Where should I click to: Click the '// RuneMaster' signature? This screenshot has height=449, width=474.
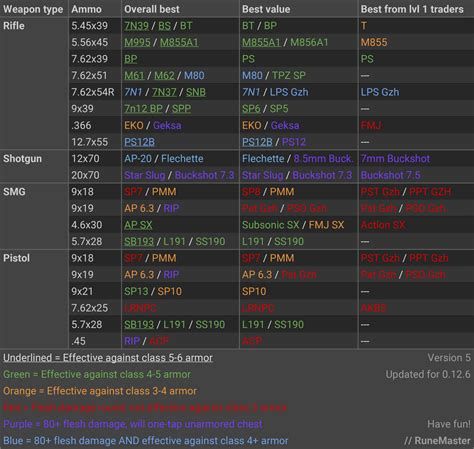(x=437, y=441)
